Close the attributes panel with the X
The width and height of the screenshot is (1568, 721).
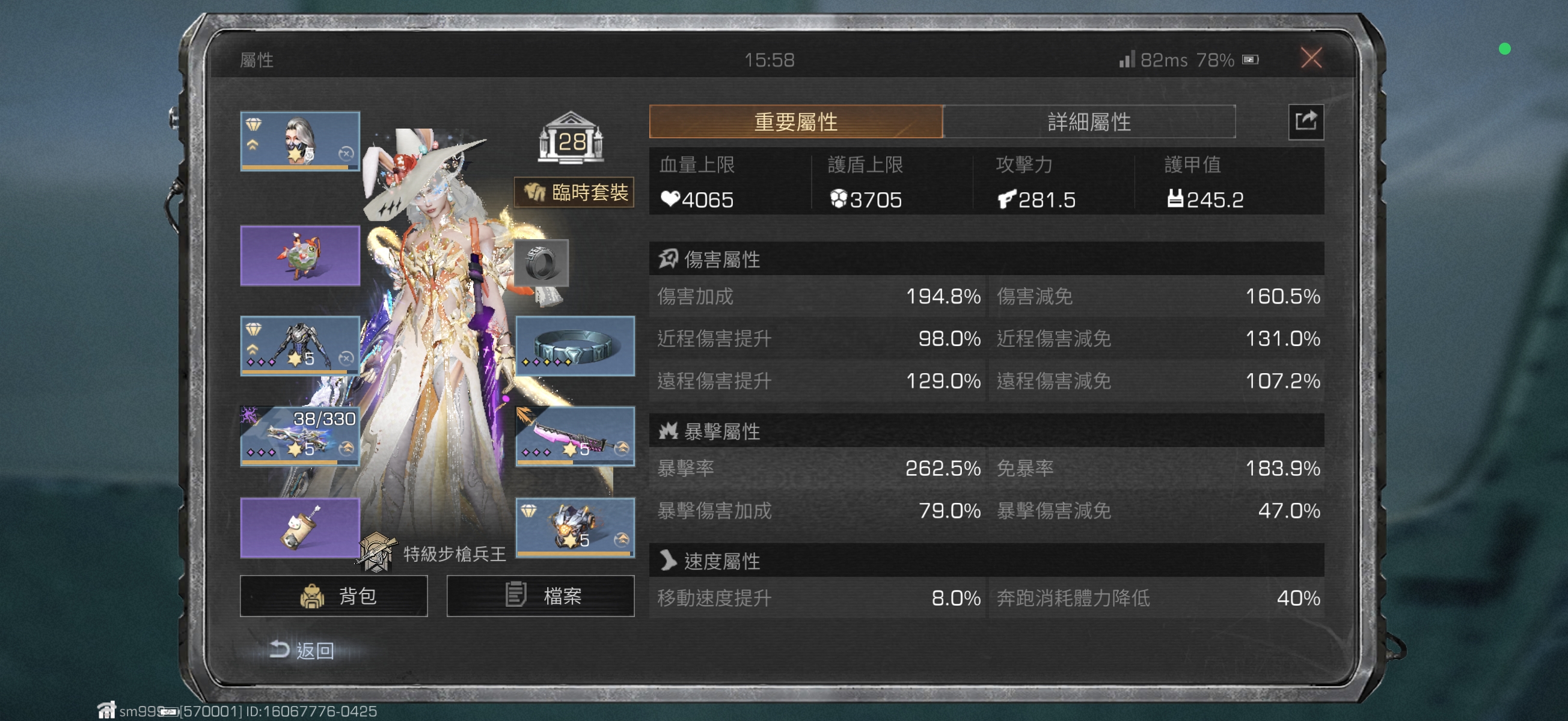[1311, 58]
